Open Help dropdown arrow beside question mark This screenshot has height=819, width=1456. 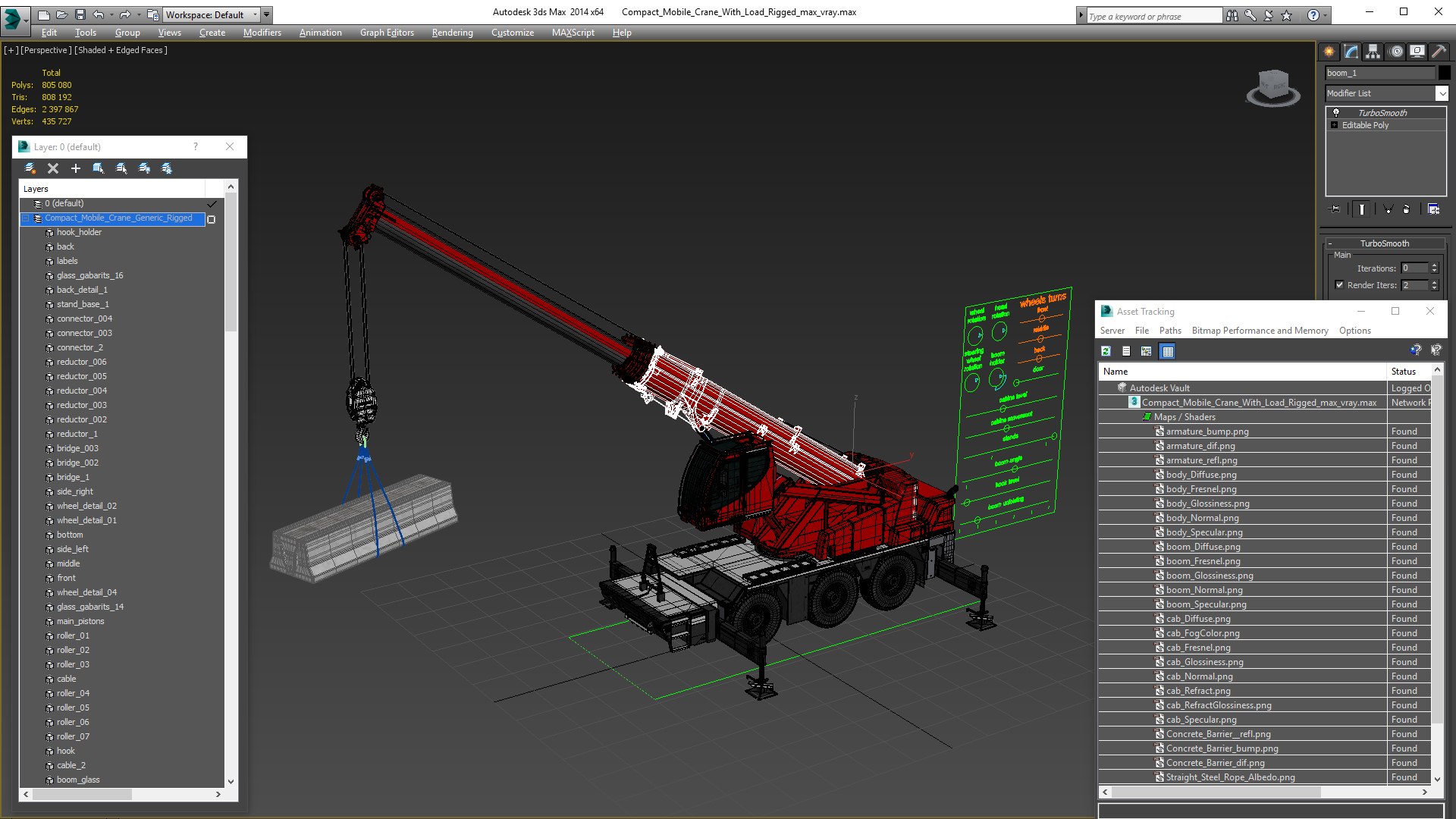pos(1325,15)
